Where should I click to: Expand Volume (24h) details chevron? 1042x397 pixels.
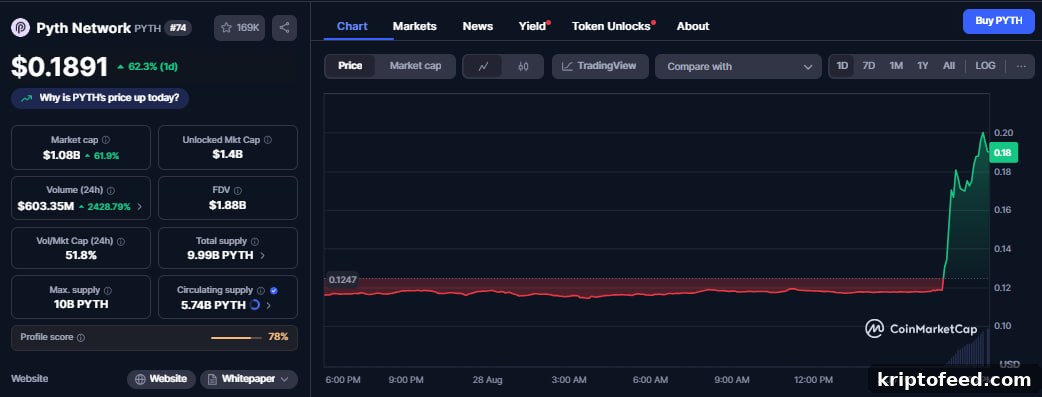coord(139,206)
